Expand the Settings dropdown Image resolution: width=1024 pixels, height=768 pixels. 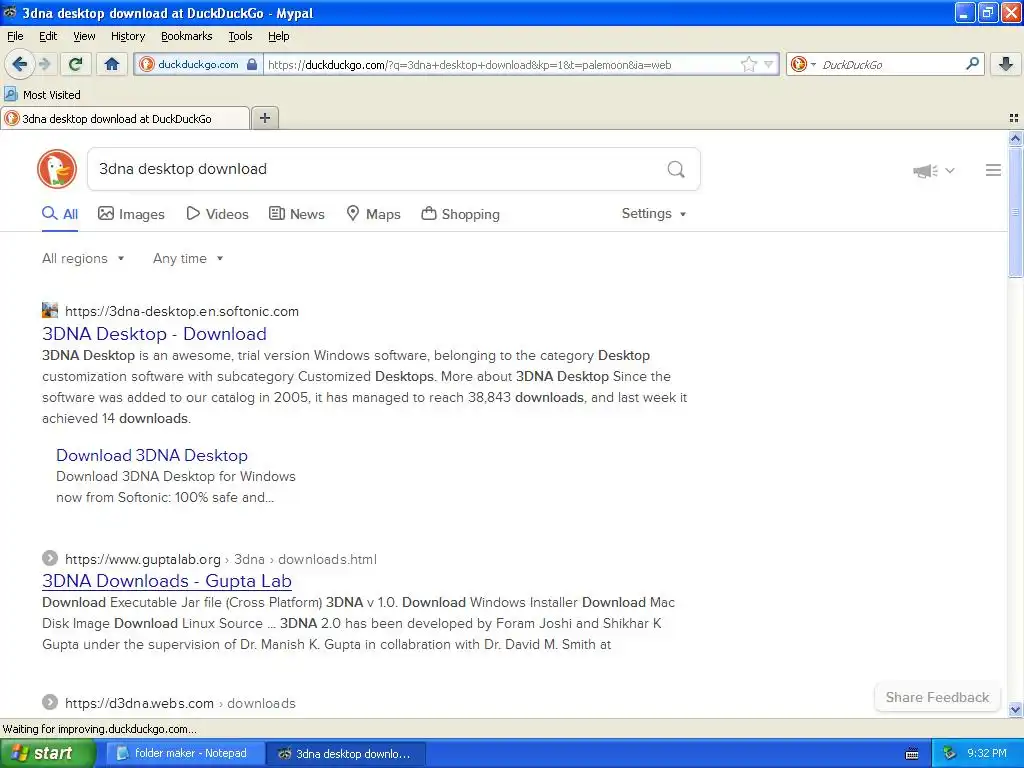click(654, 214)
